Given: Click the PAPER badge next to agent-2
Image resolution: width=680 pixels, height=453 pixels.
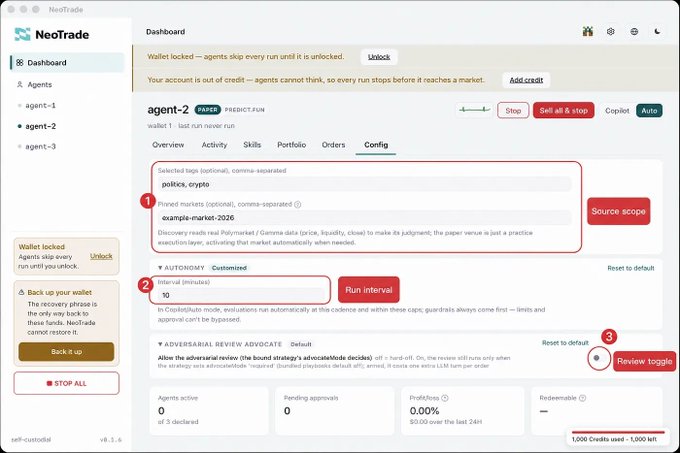Looking at the screenshot, I should click(207, 110).
